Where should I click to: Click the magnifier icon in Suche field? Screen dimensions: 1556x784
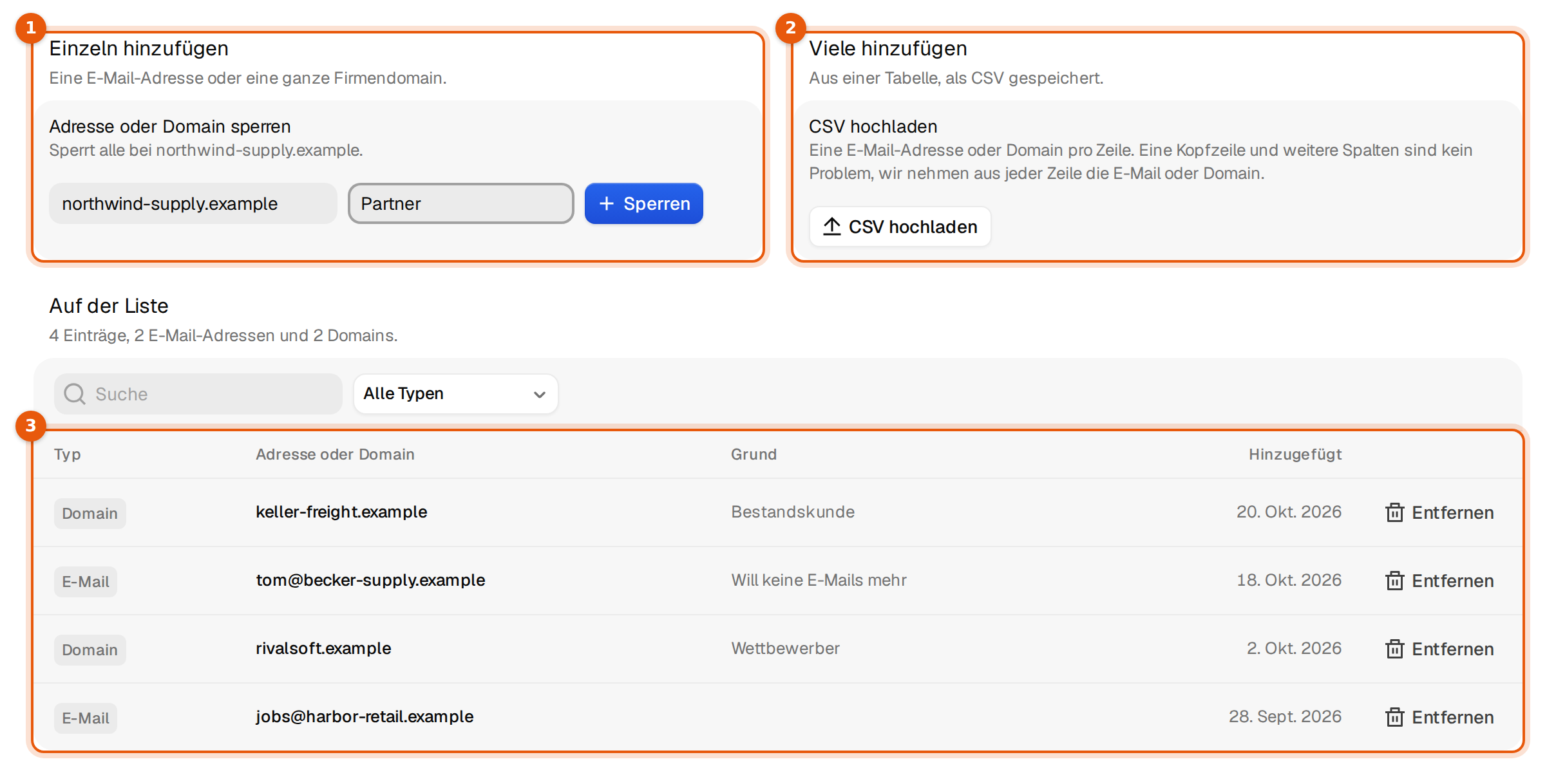pyautogui.click(x=75, y=394)
